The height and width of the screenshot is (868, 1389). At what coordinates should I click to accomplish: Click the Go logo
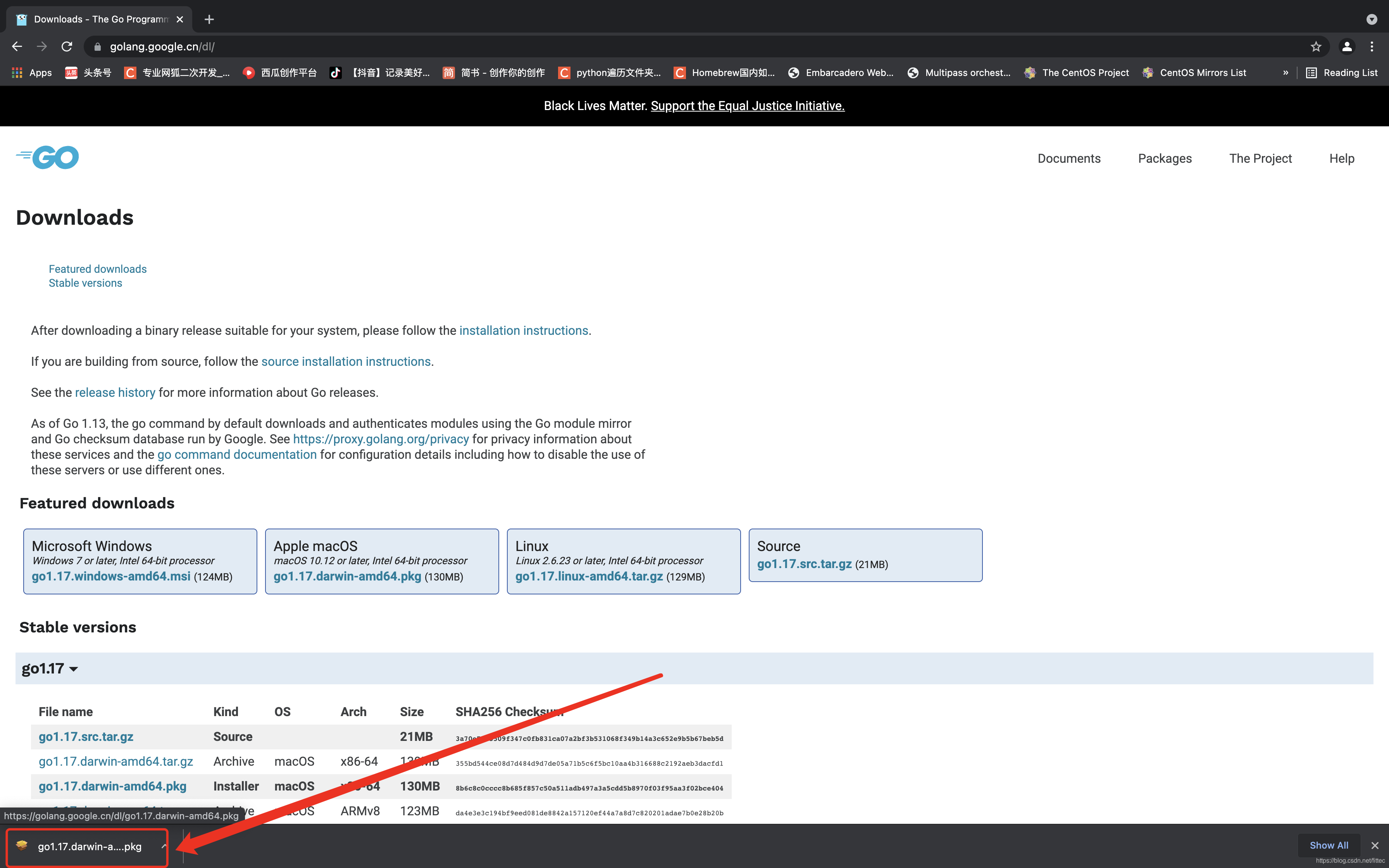pos(48,157)
